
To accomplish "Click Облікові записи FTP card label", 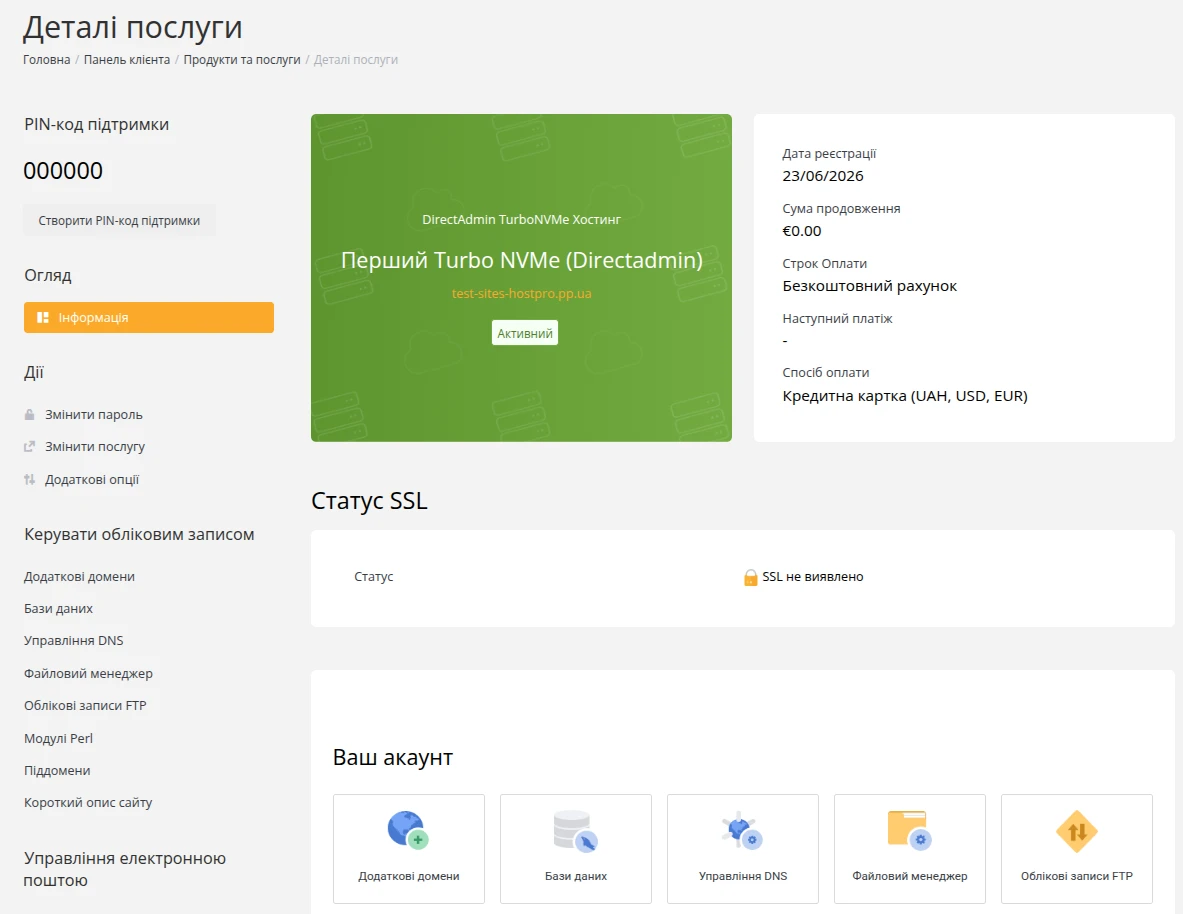I will pos(1077,876).
